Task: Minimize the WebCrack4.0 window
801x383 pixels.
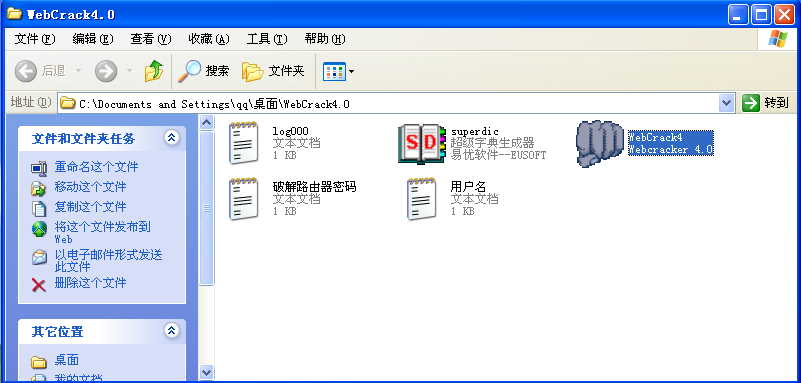Action: tap(738, 15)
